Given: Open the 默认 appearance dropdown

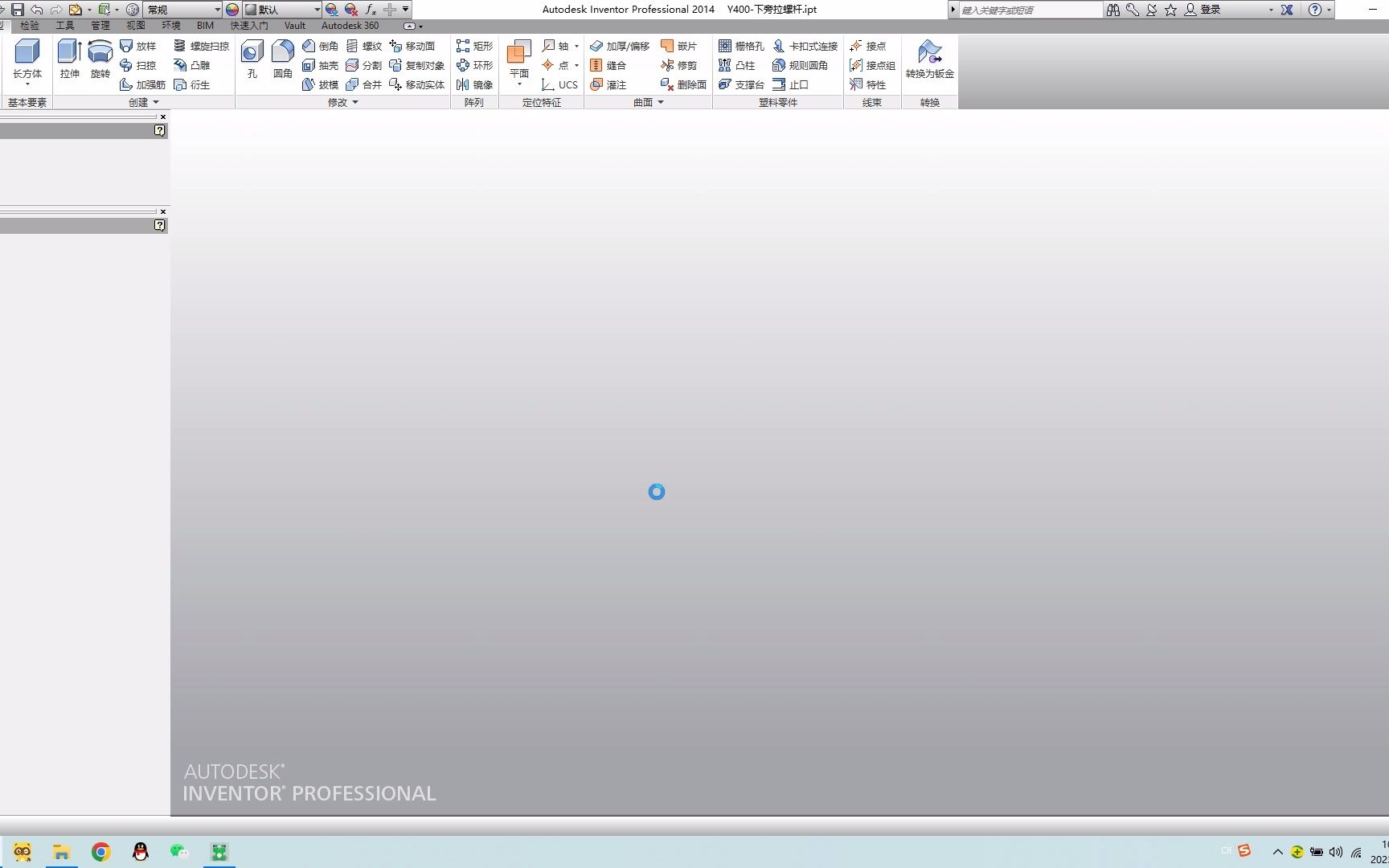Looking at the screenshot, I should 282,10.
